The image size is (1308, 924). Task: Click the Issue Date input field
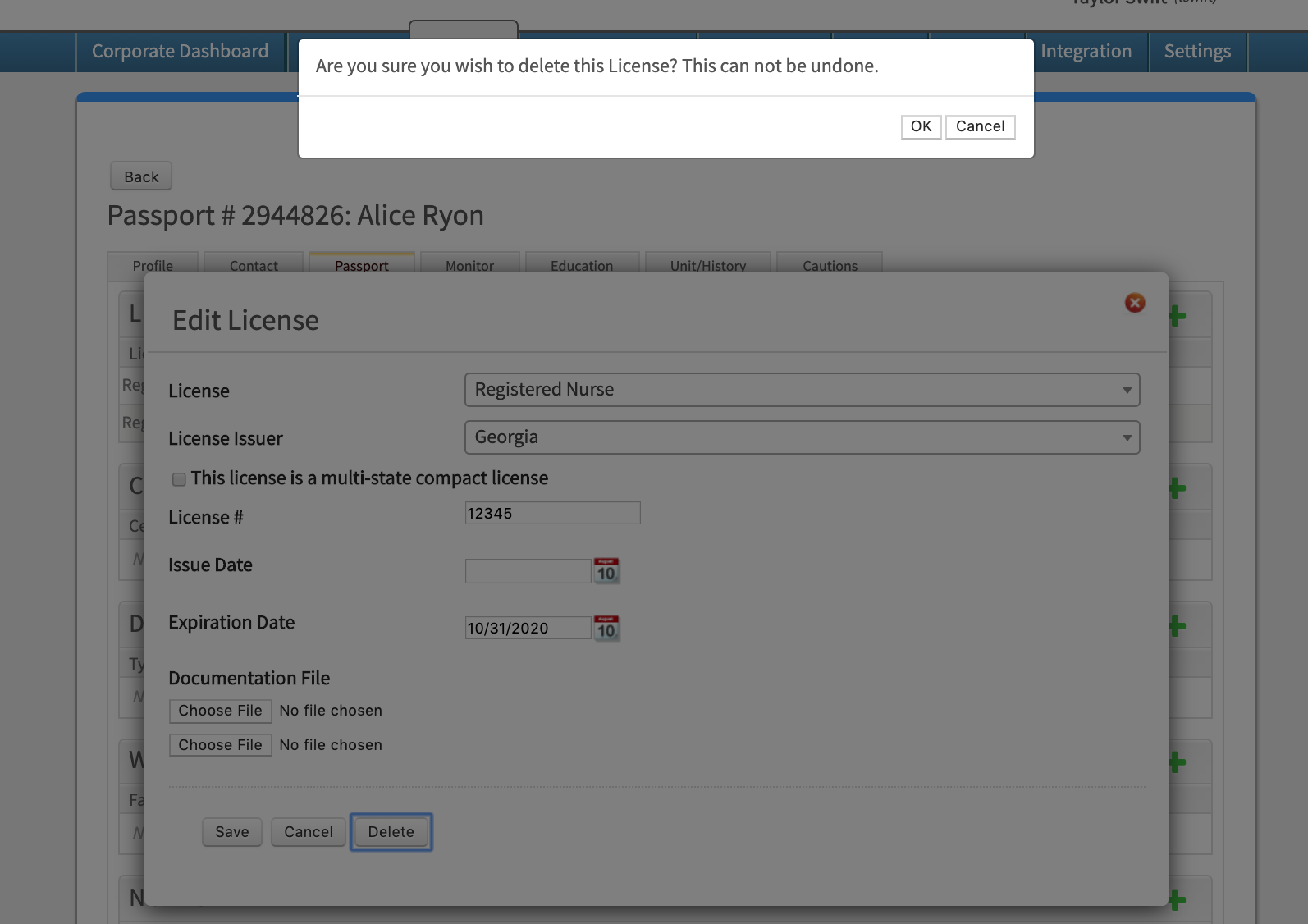tap(528, 571)
